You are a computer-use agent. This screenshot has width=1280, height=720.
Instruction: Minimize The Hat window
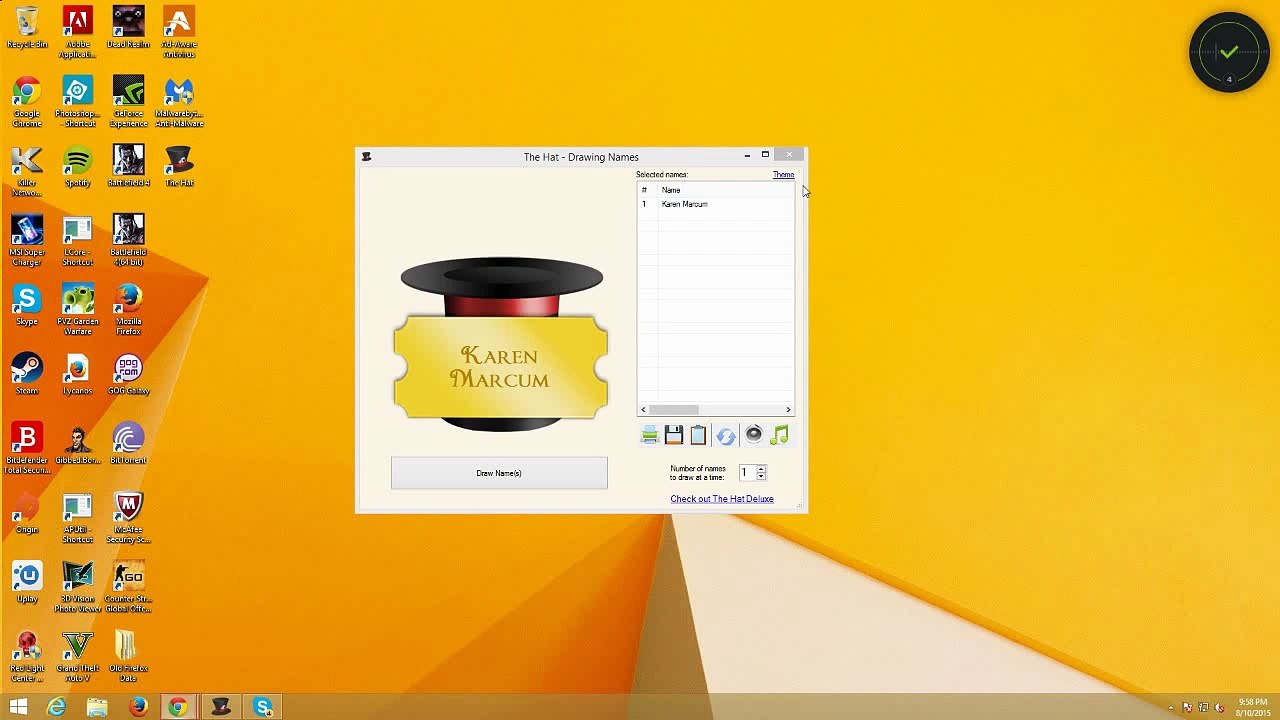tap(747, 155)
